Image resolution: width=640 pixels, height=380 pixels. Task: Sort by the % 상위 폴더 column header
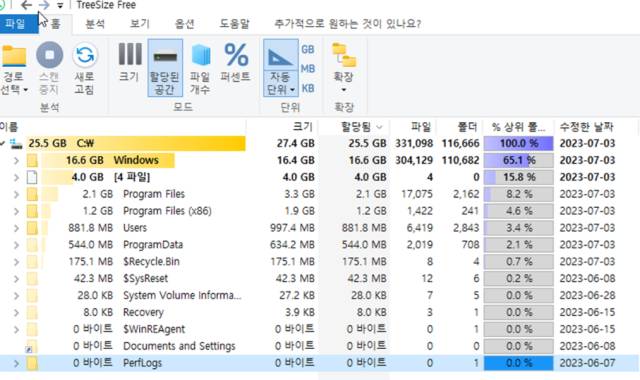pyautogui.click(x=518, y=127)
